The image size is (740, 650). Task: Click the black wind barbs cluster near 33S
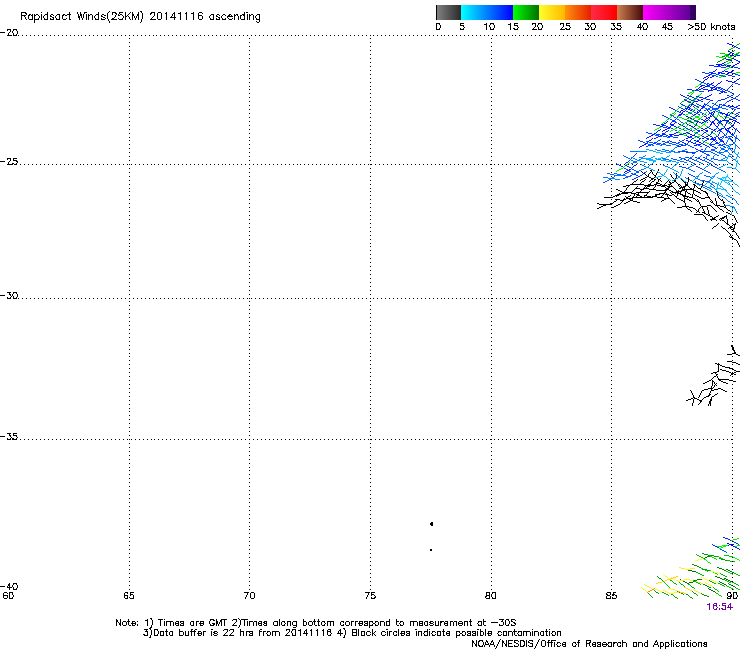pyautogui.click(x=713, y=376)
